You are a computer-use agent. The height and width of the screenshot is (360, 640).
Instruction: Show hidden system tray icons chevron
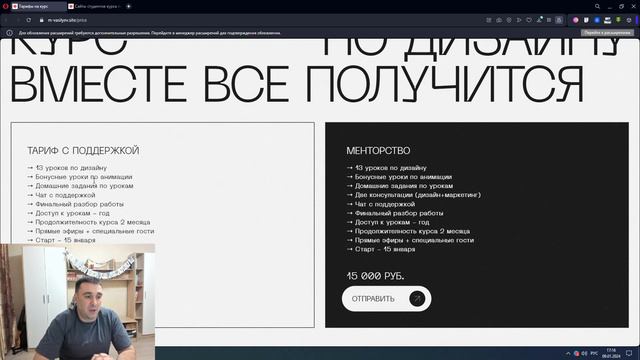[x=568, y=353]
